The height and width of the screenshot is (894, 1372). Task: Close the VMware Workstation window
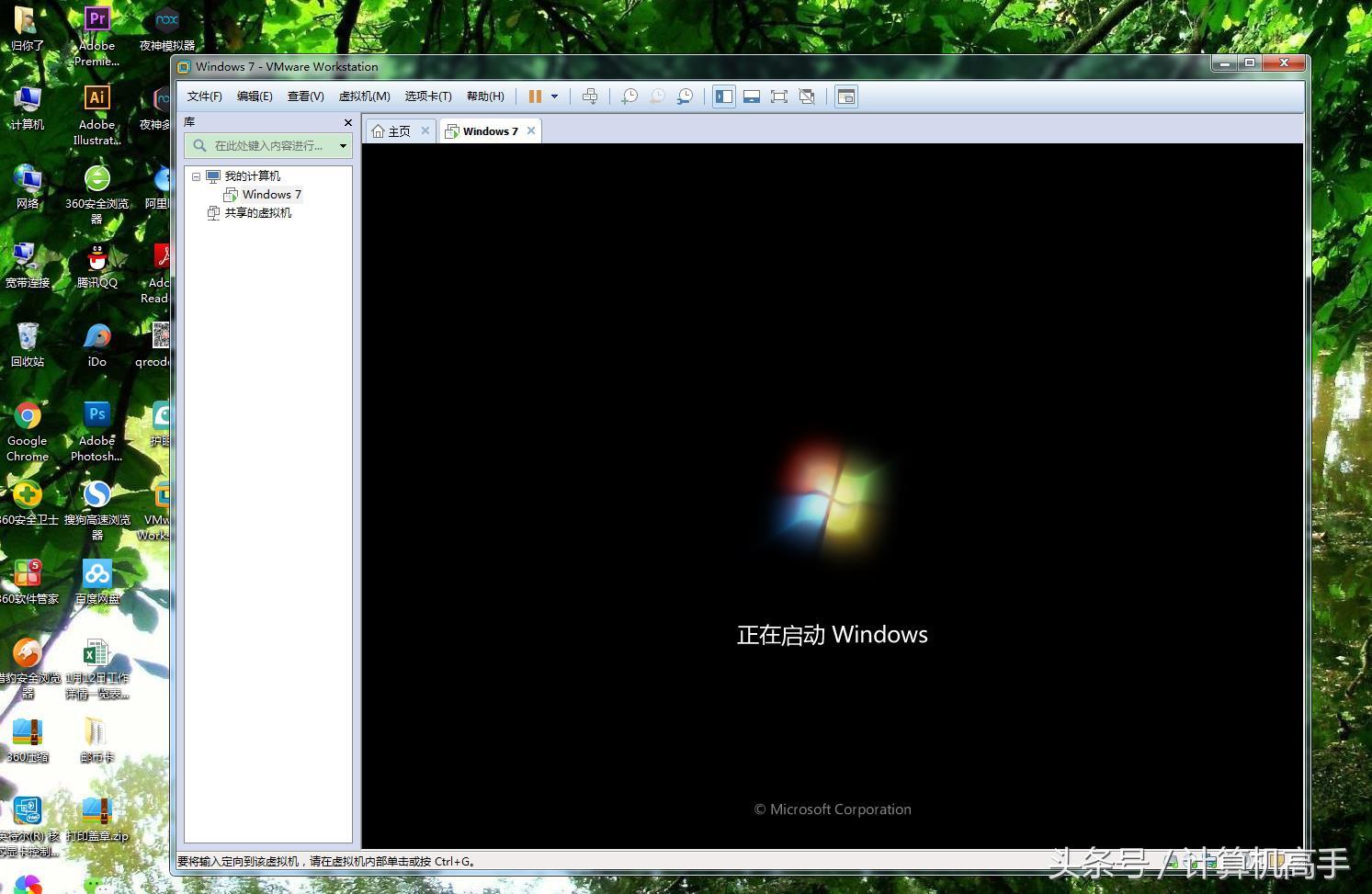[x=1283, y=62]
